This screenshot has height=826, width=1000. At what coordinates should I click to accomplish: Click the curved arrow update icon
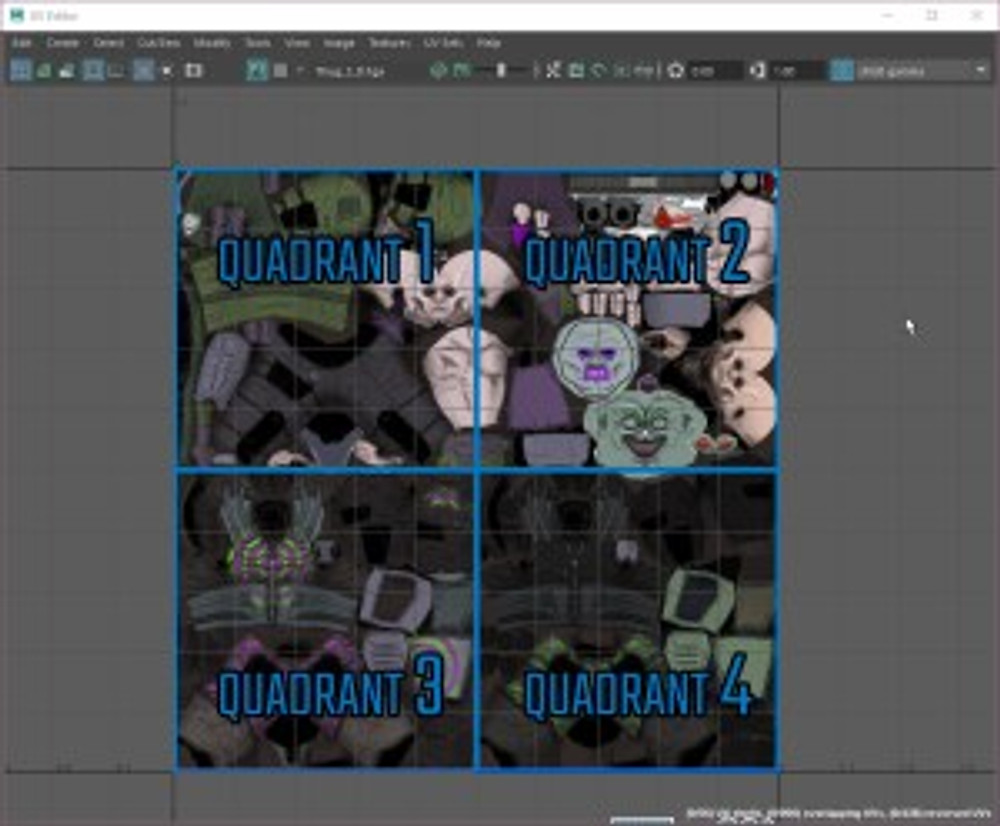[x=598, y=70]
